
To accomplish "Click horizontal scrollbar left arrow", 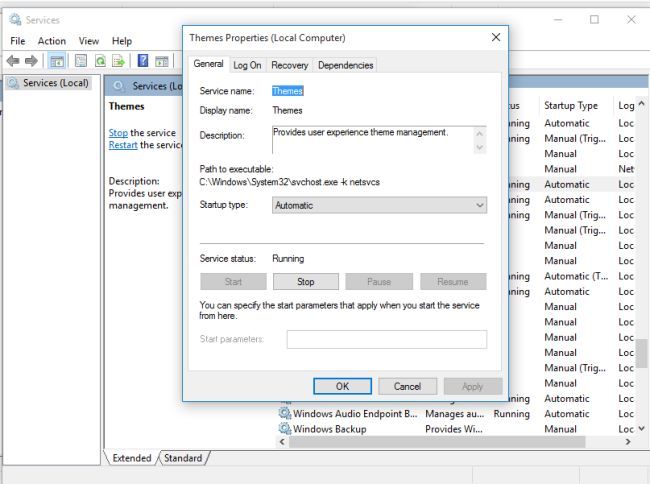I will point(282,442).
